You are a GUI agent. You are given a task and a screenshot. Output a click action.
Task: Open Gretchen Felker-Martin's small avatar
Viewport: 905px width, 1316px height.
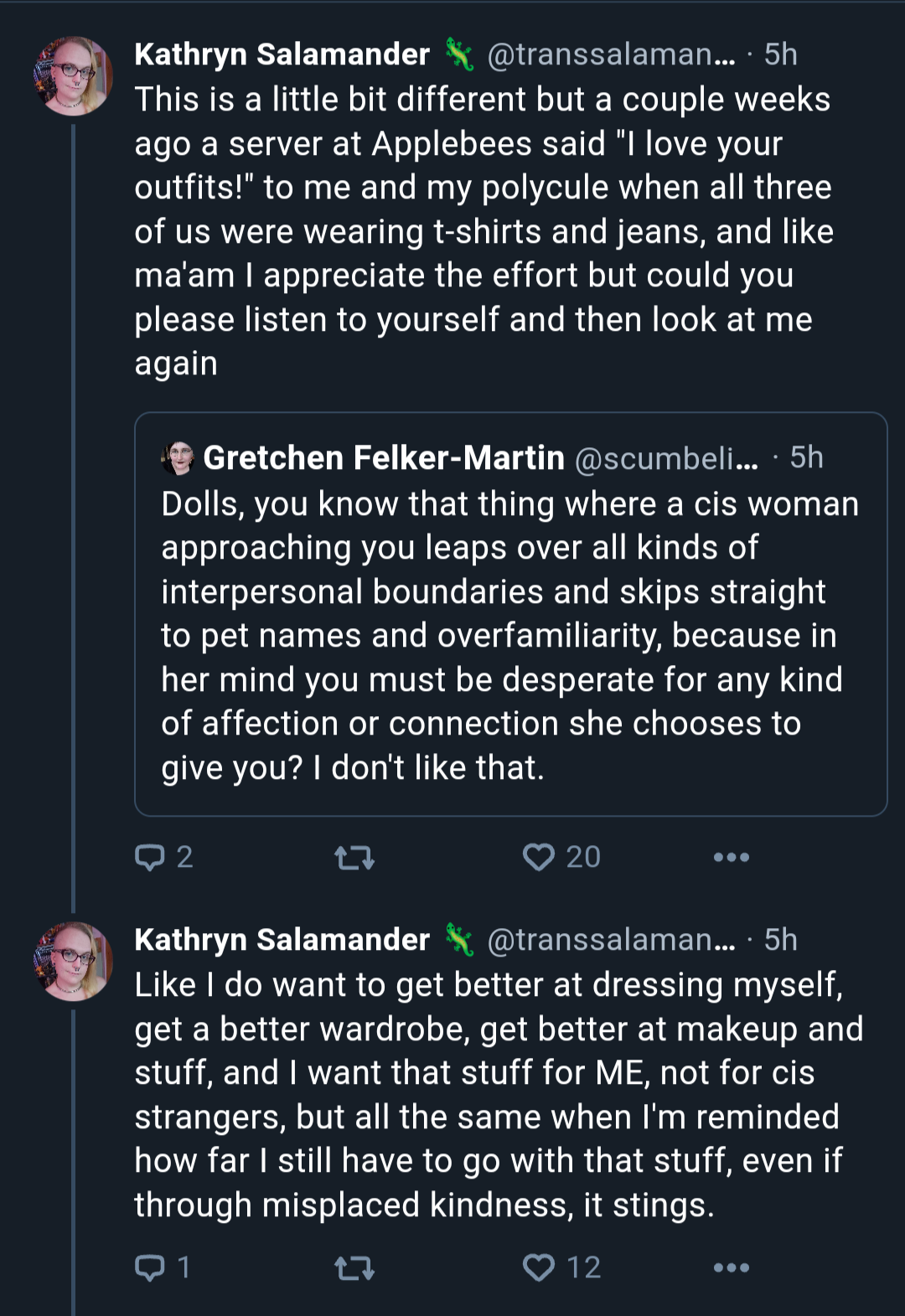coord(178,458)
